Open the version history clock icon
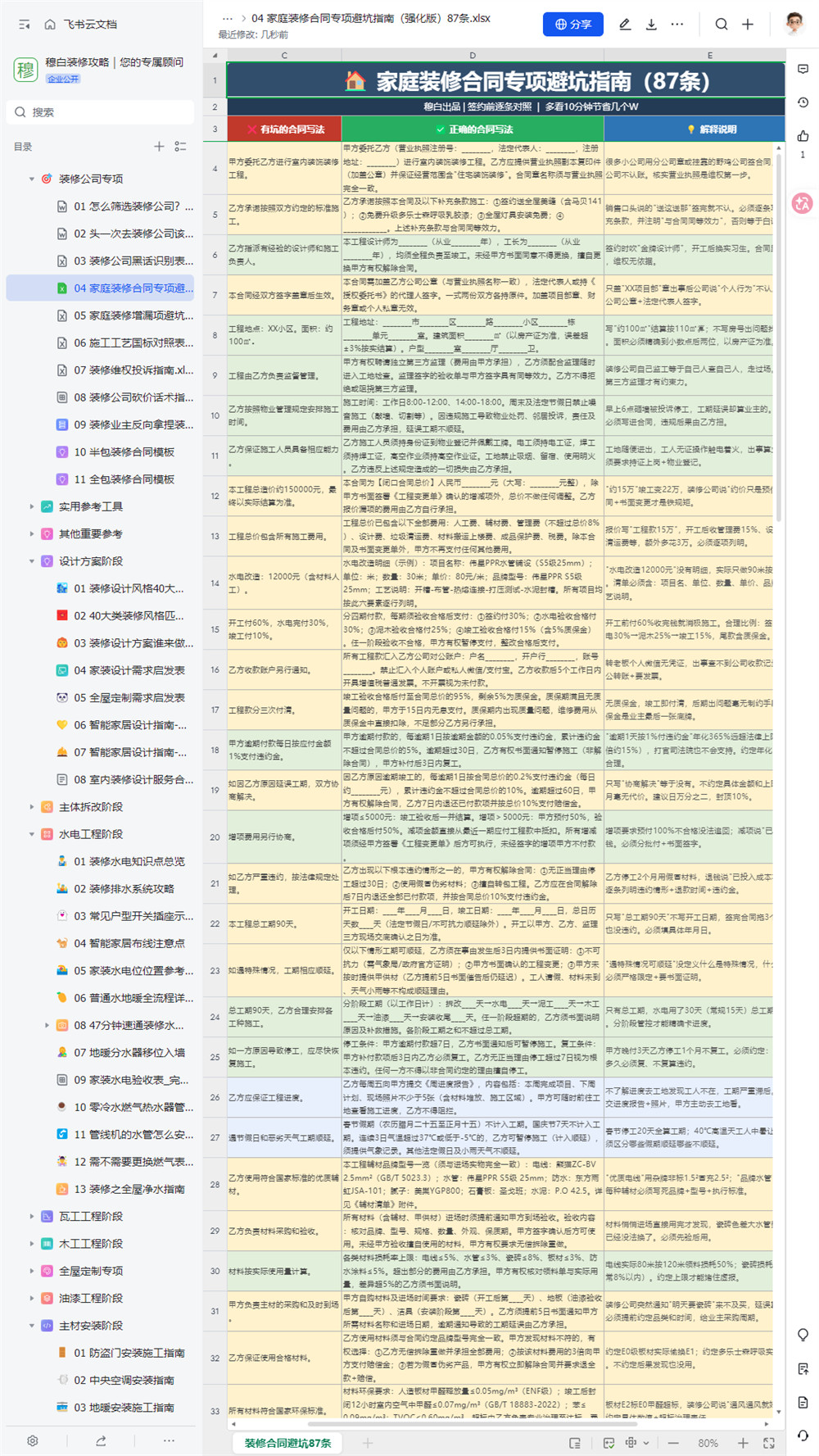The width and height of the screenshot is (819, 1456). click(803, 102)
